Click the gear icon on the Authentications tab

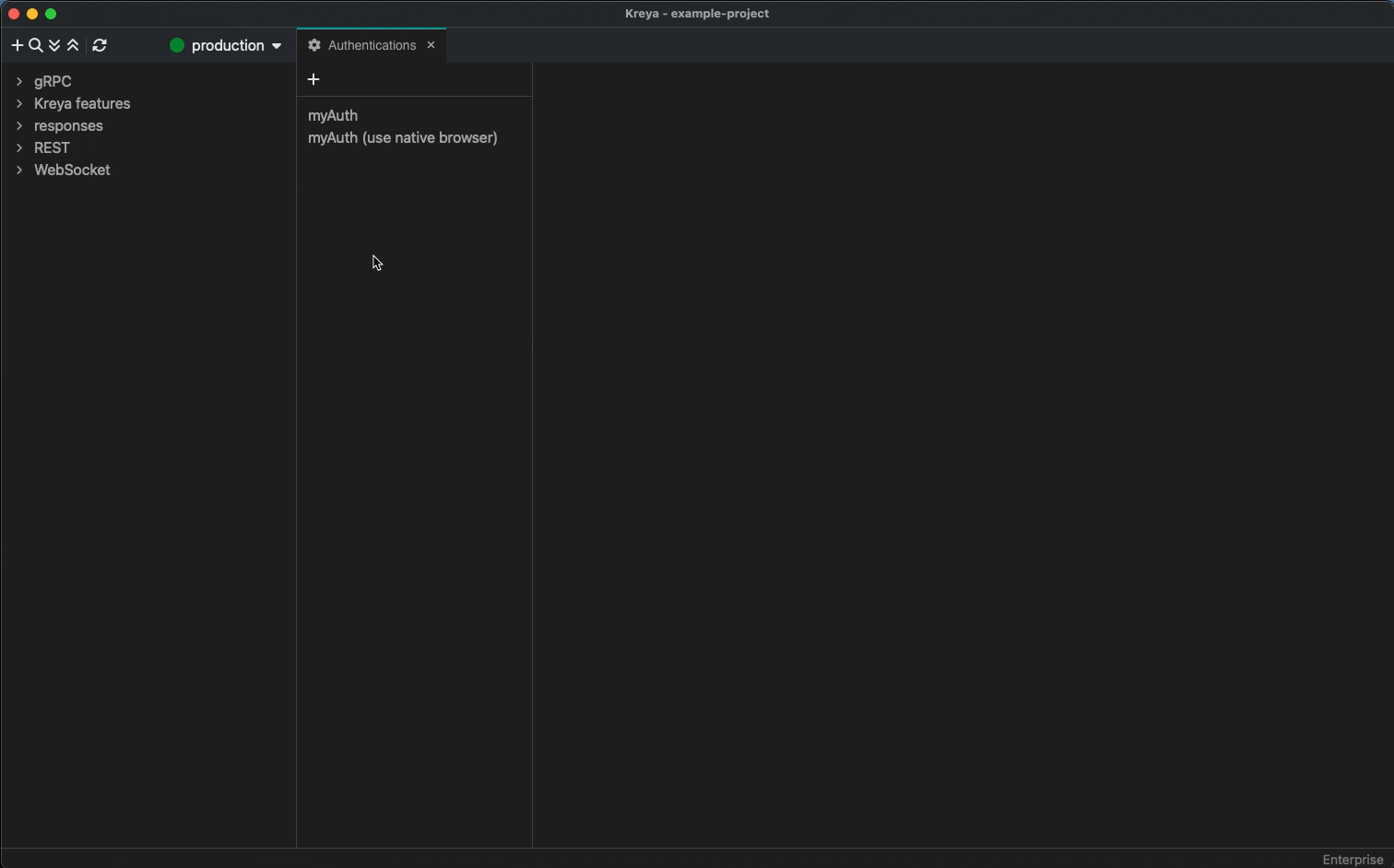pyautogui.click(x=314, y=45)
